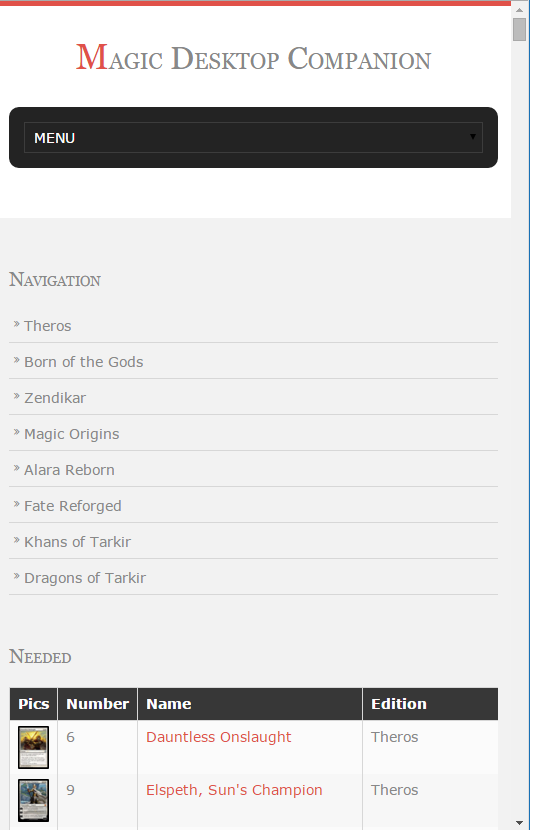Click the Dauntless Onslaught card thumbnail
Image resolution: width=533 pixels, height=830 pixels.
33,749
